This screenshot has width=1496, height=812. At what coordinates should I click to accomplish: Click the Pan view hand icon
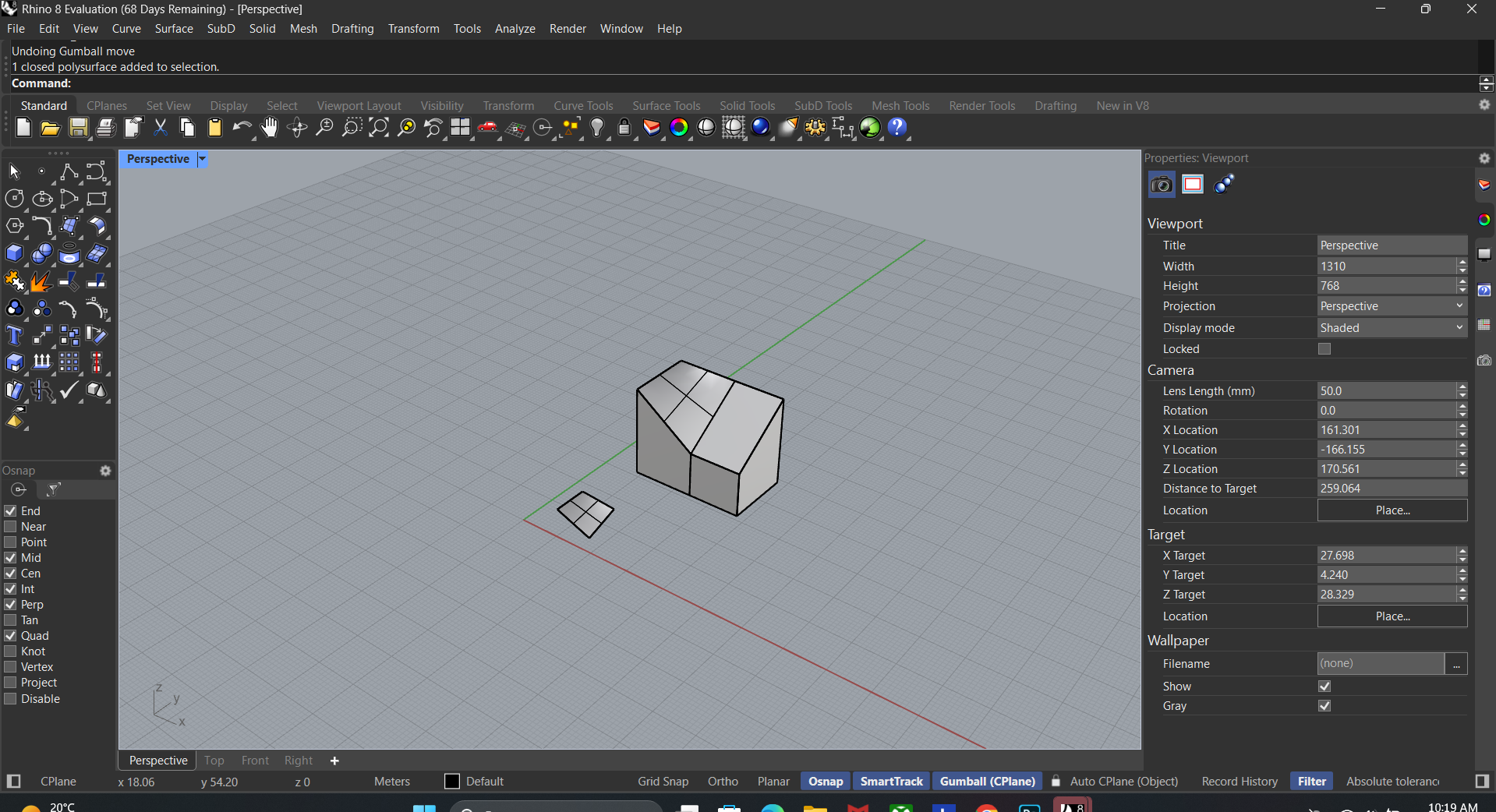pos(269,128)
